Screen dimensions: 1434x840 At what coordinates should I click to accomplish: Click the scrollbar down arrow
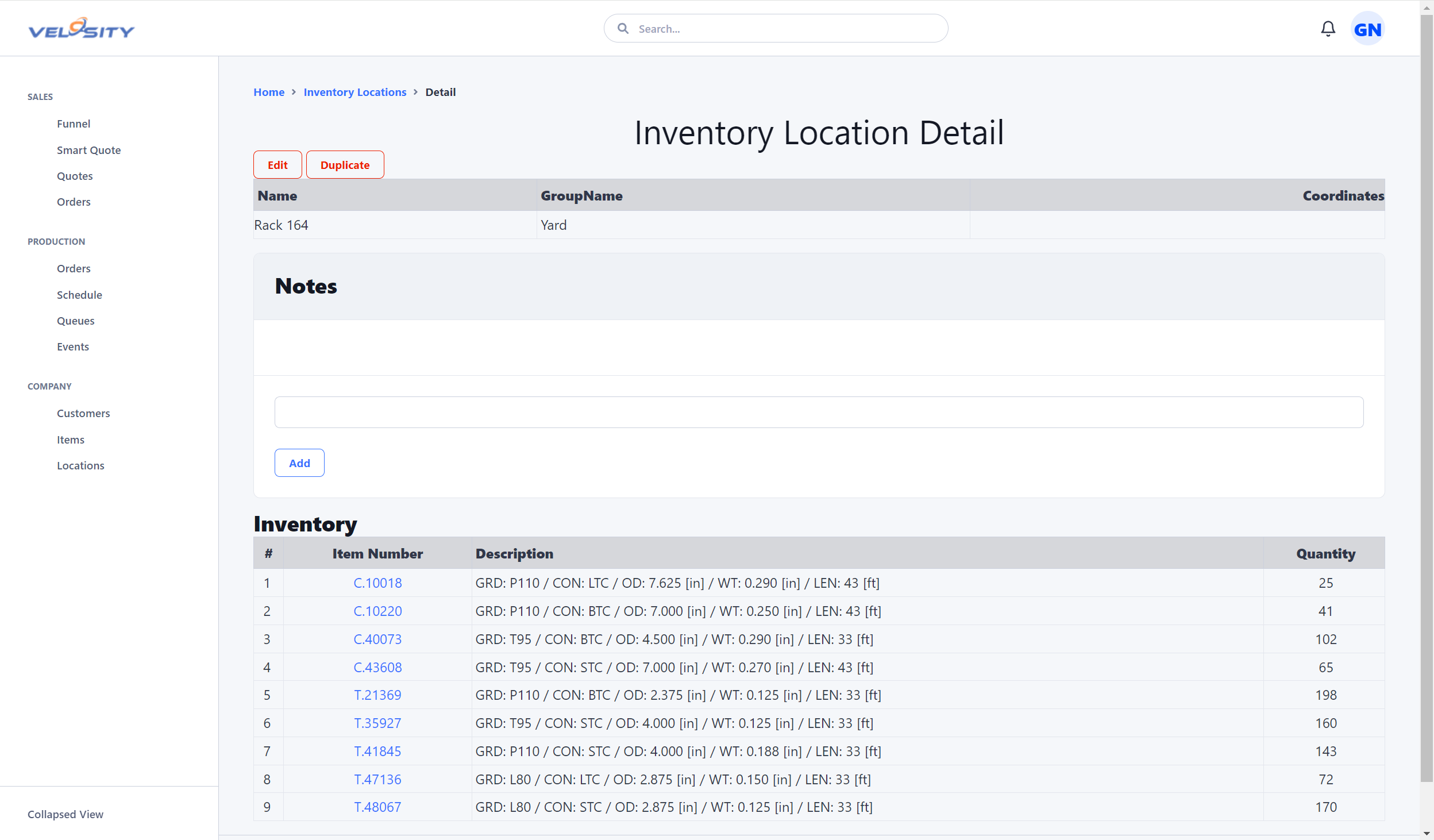tap(1427, 833)
